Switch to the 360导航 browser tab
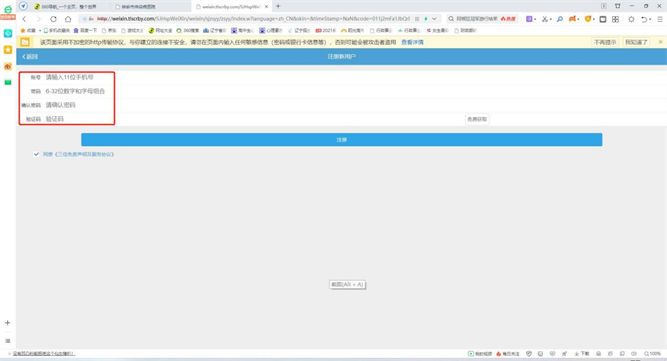The height and width of the screenshot is (361, 667). pos(66,6)
